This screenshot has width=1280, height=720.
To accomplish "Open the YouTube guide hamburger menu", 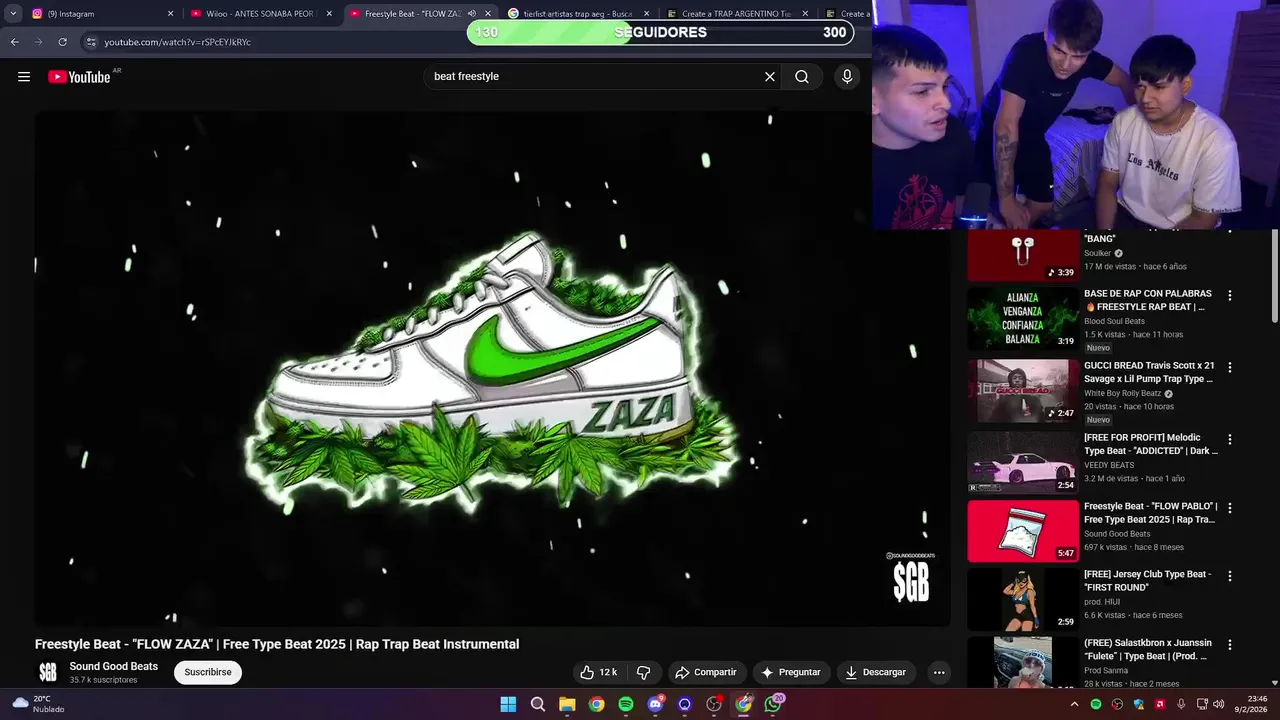I will coord(24,77).
